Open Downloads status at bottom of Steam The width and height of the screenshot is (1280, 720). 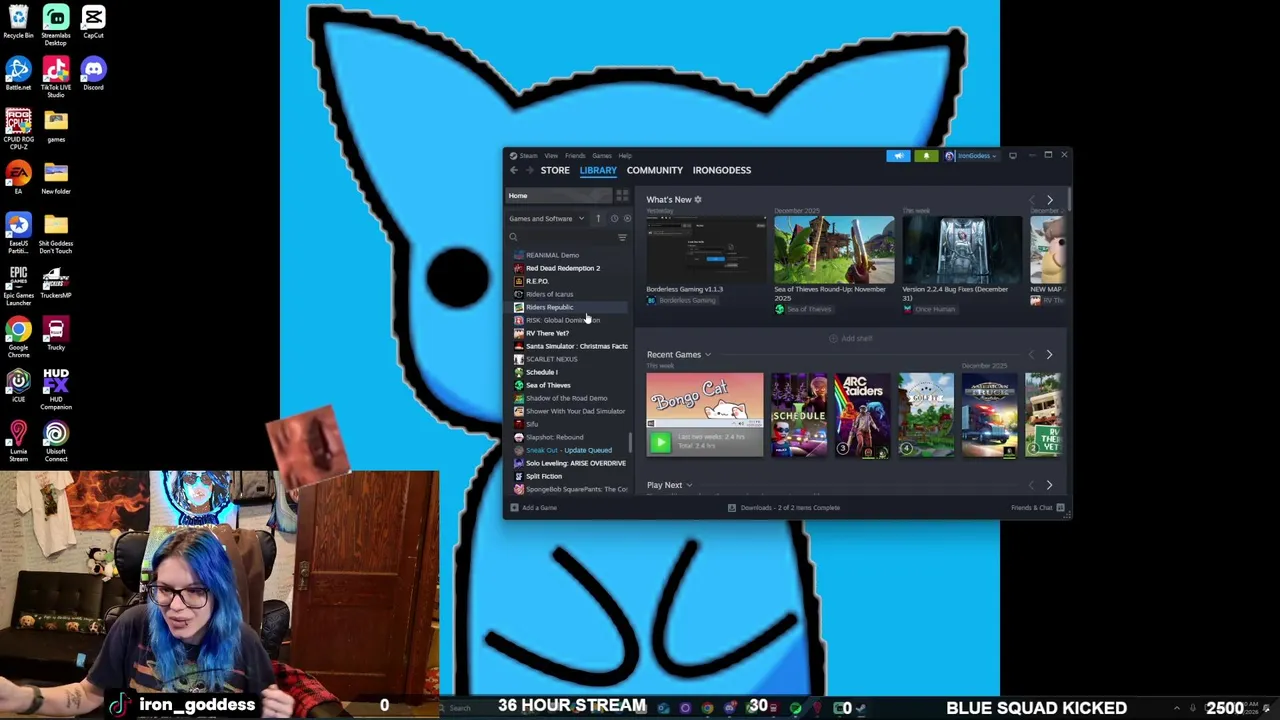click(x=784, y=507)
